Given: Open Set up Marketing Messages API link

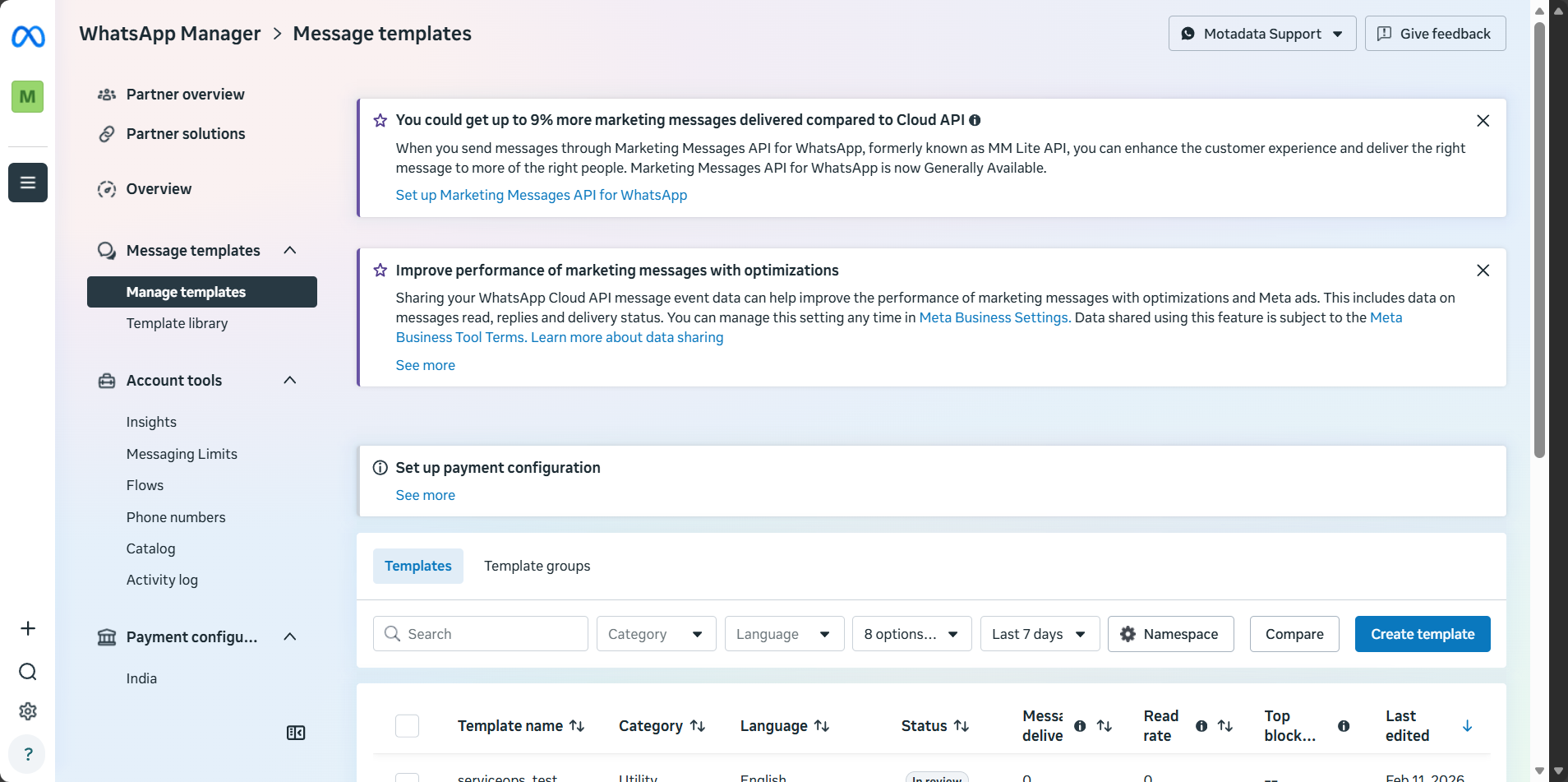Looking at the screenshot, I should pos(542,195).
